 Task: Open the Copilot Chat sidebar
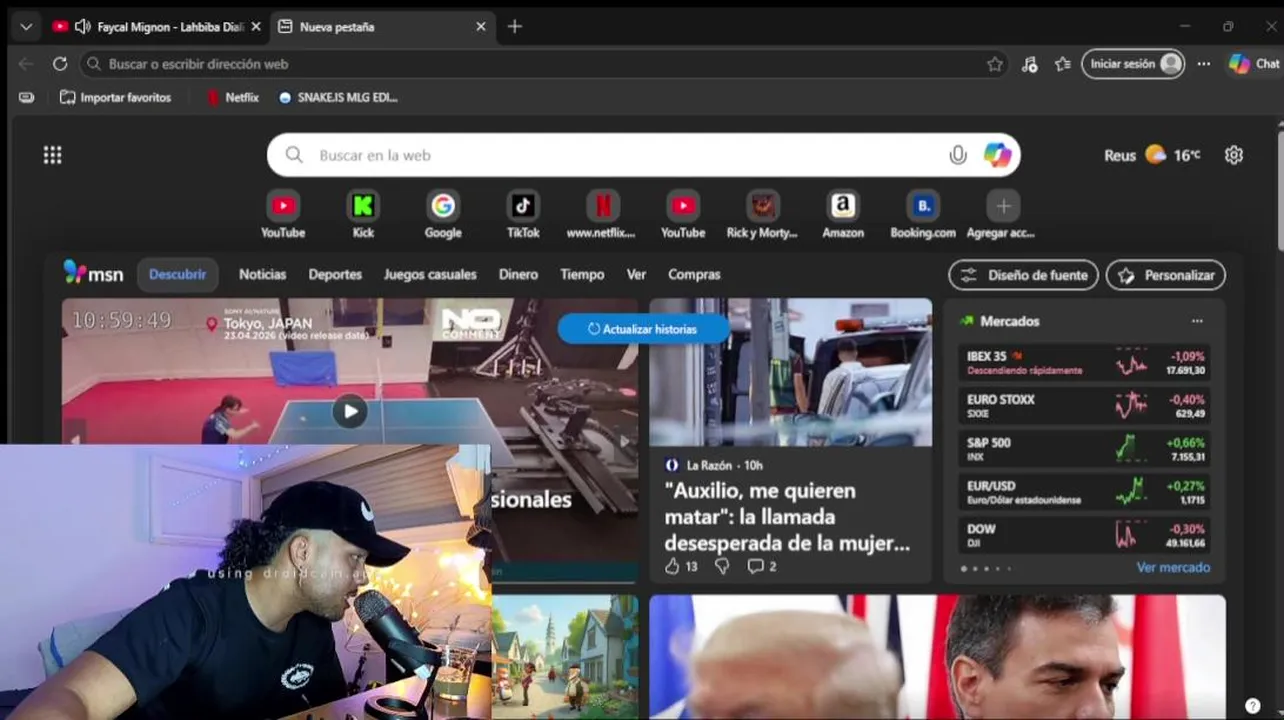pos(1254,64)
